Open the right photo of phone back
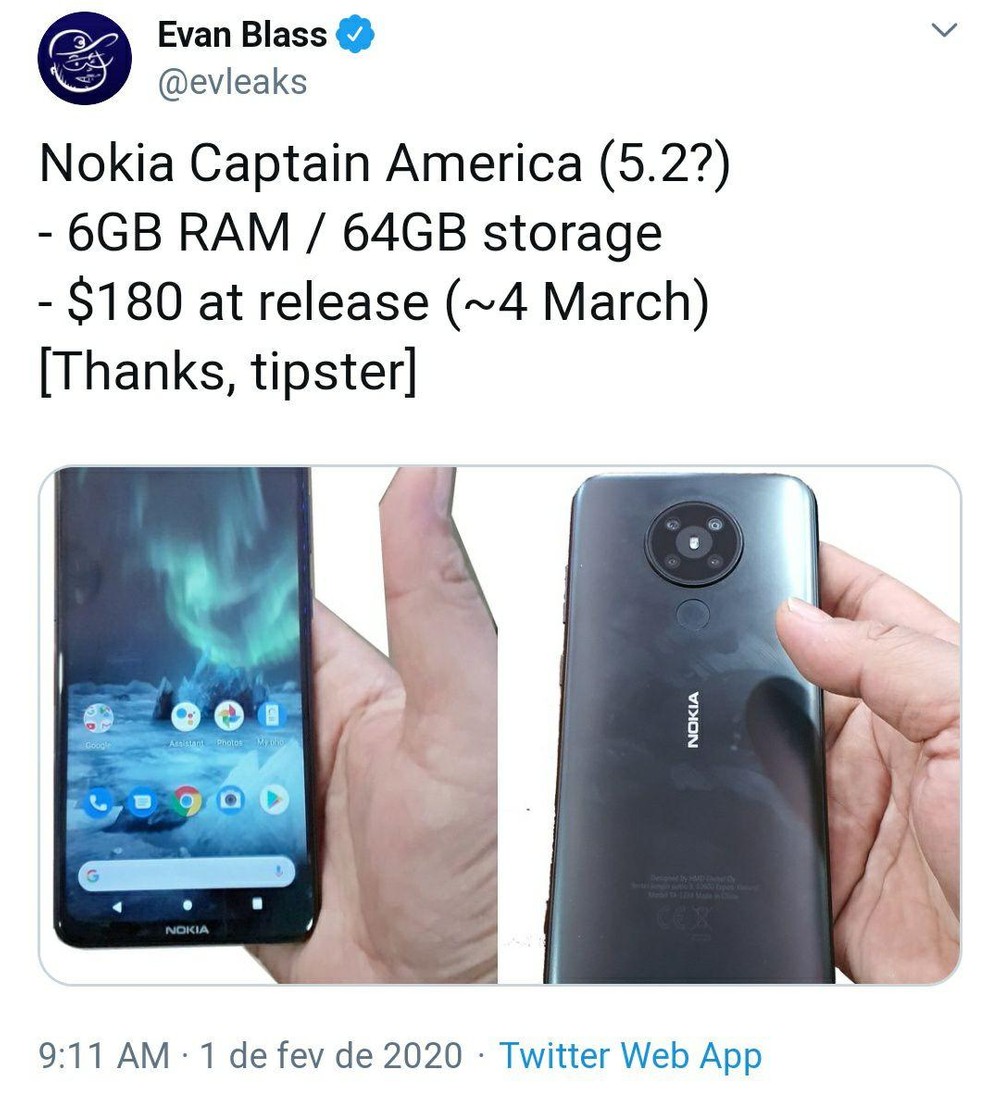Screen dimensions: 1000x1096 coord(731,725)
